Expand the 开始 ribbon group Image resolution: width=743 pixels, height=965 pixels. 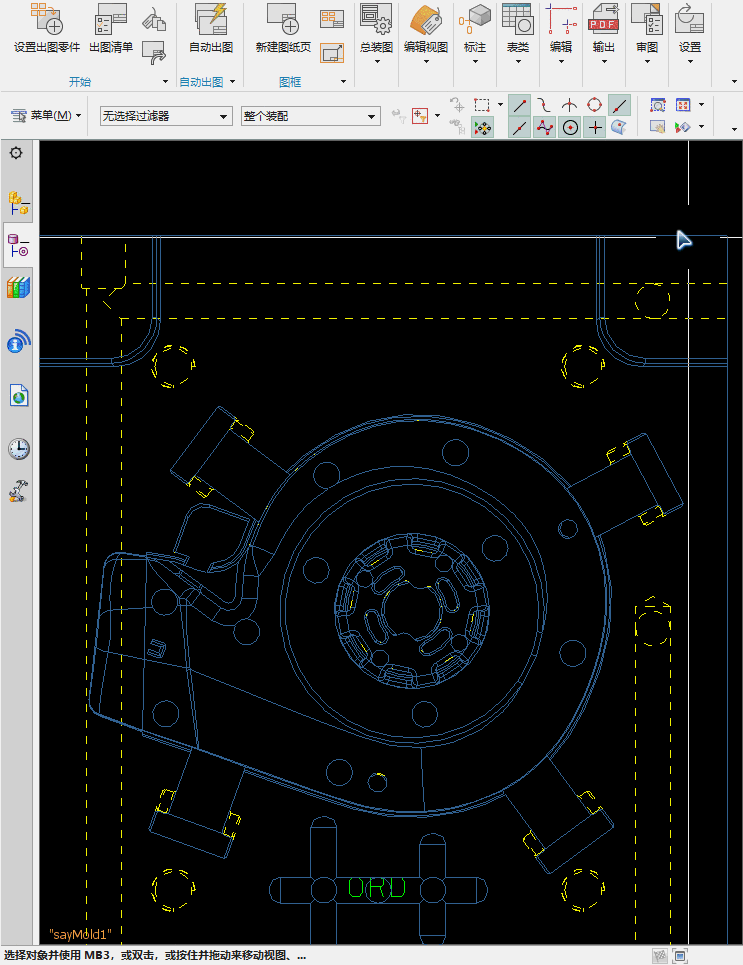(165, 81)
